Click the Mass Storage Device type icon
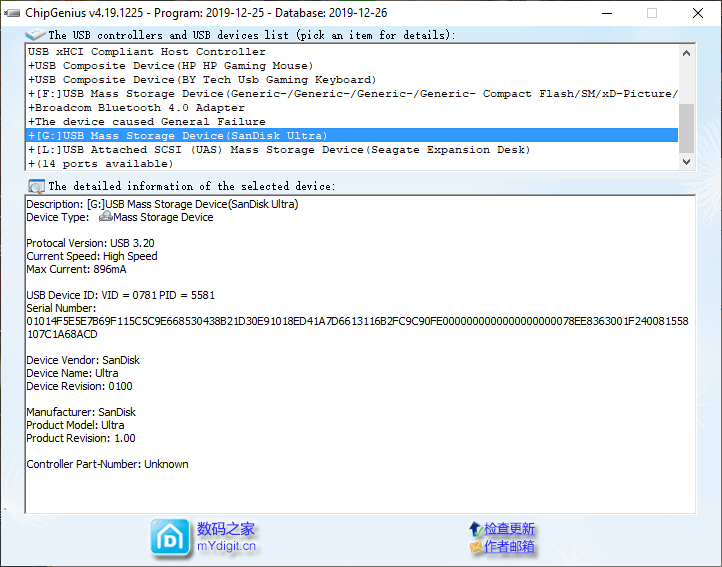The image size is (722, 567). pos(105,216)
